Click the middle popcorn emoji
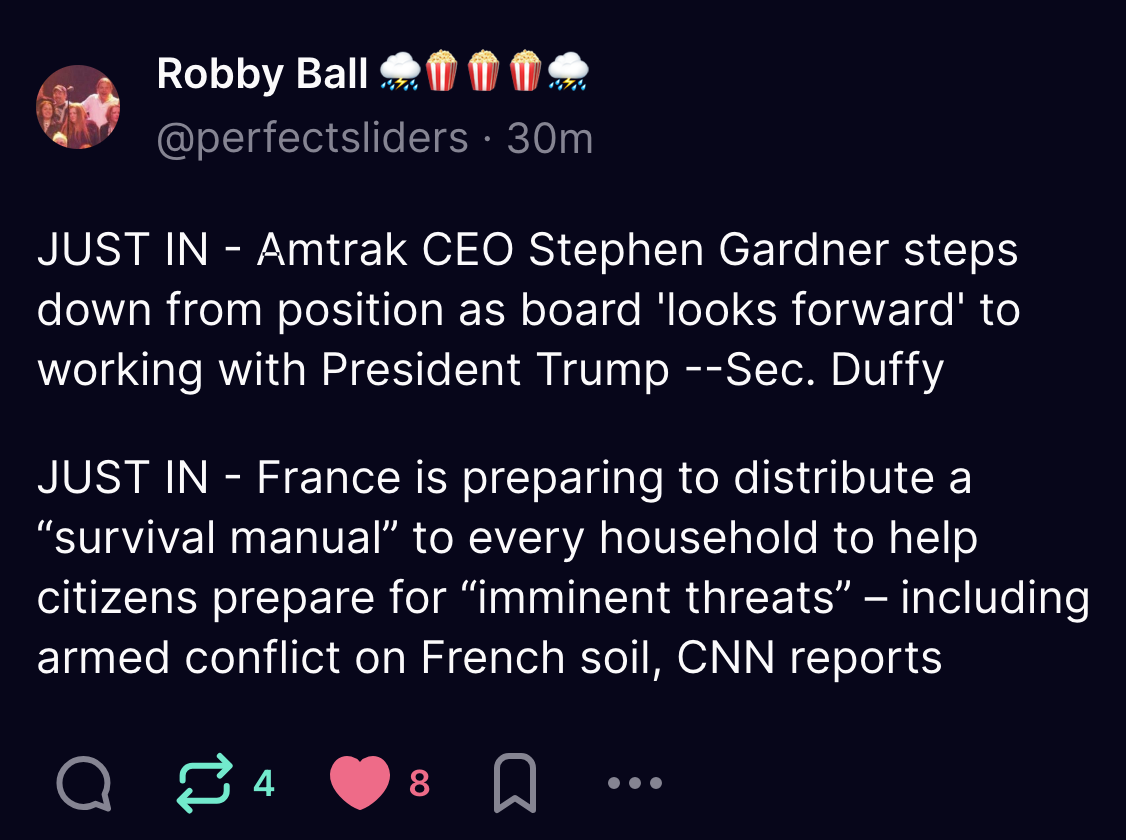Screen dimensions: 1126x840 click(x=484, y=73)
